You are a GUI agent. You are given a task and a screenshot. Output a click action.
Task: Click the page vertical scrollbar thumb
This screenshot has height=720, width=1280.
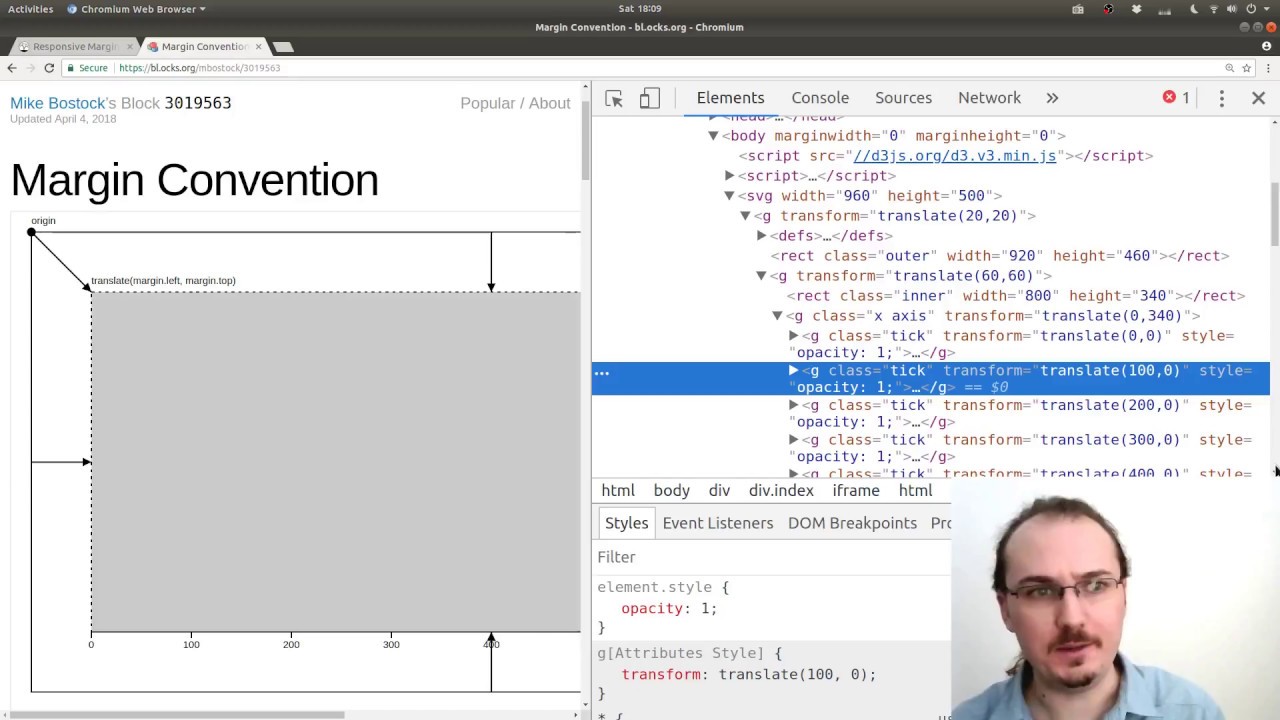[584, 140]
